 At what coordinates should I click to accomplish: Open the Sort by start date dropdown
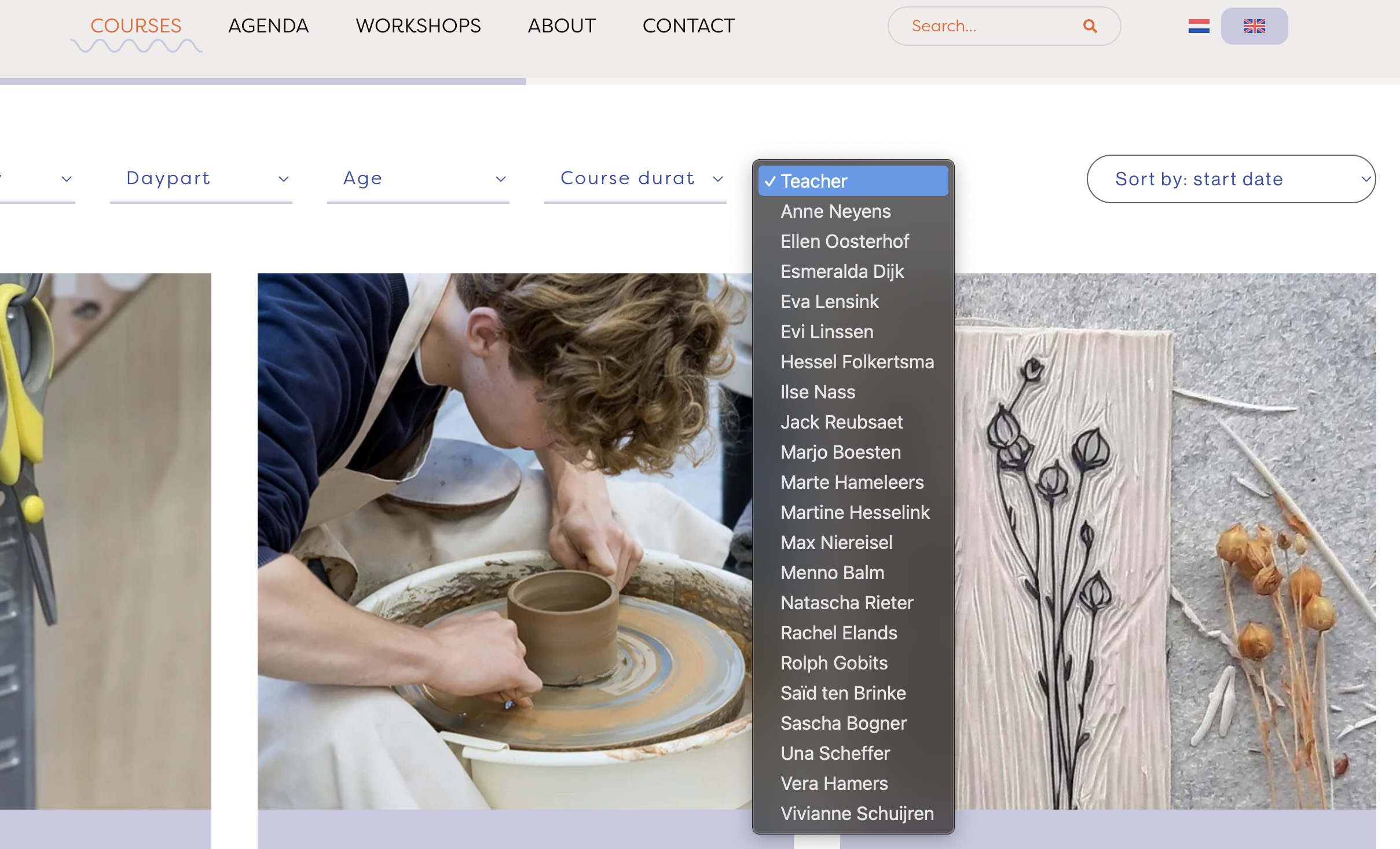coord(1231,179)
